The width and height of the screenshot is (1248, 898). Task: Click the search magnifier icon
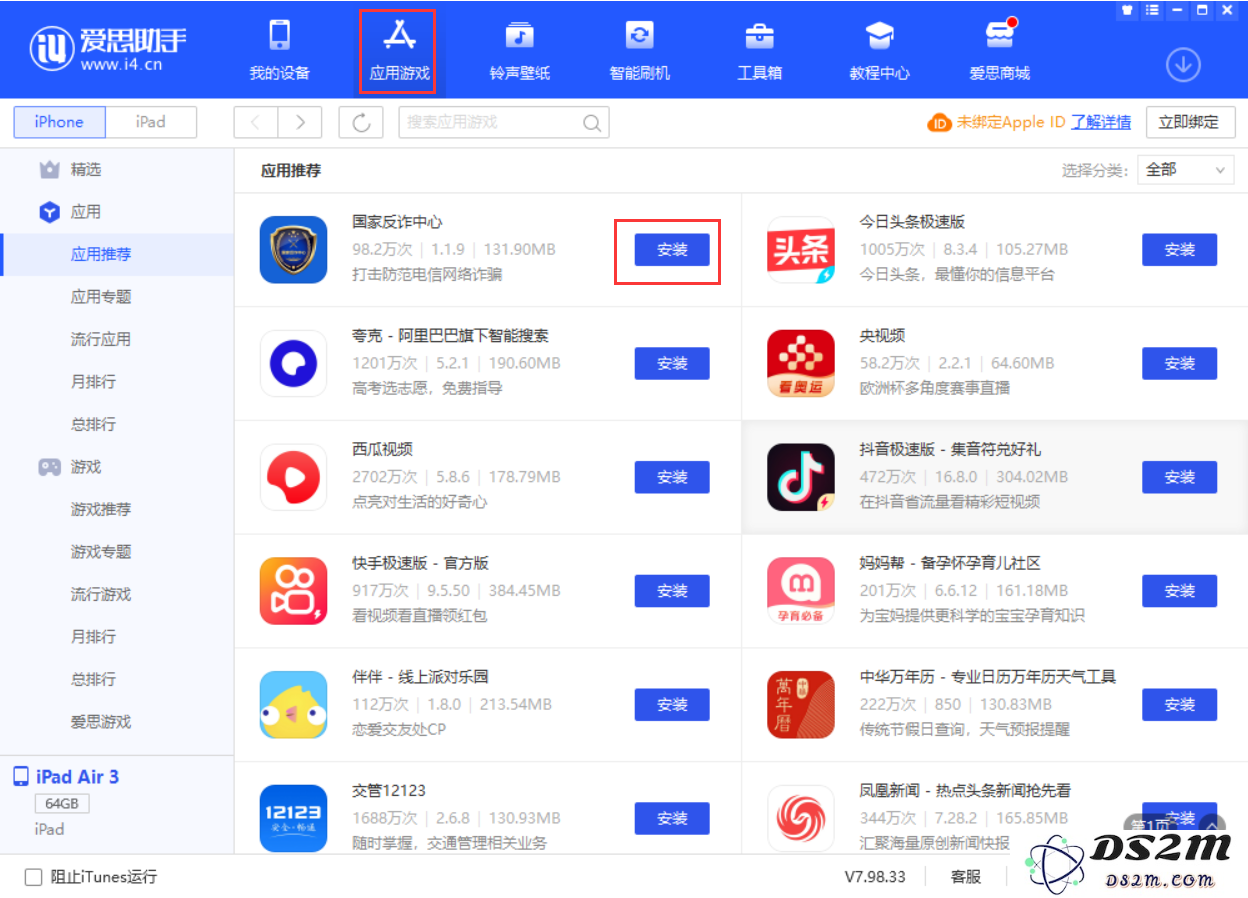click(x=592, y=123)
